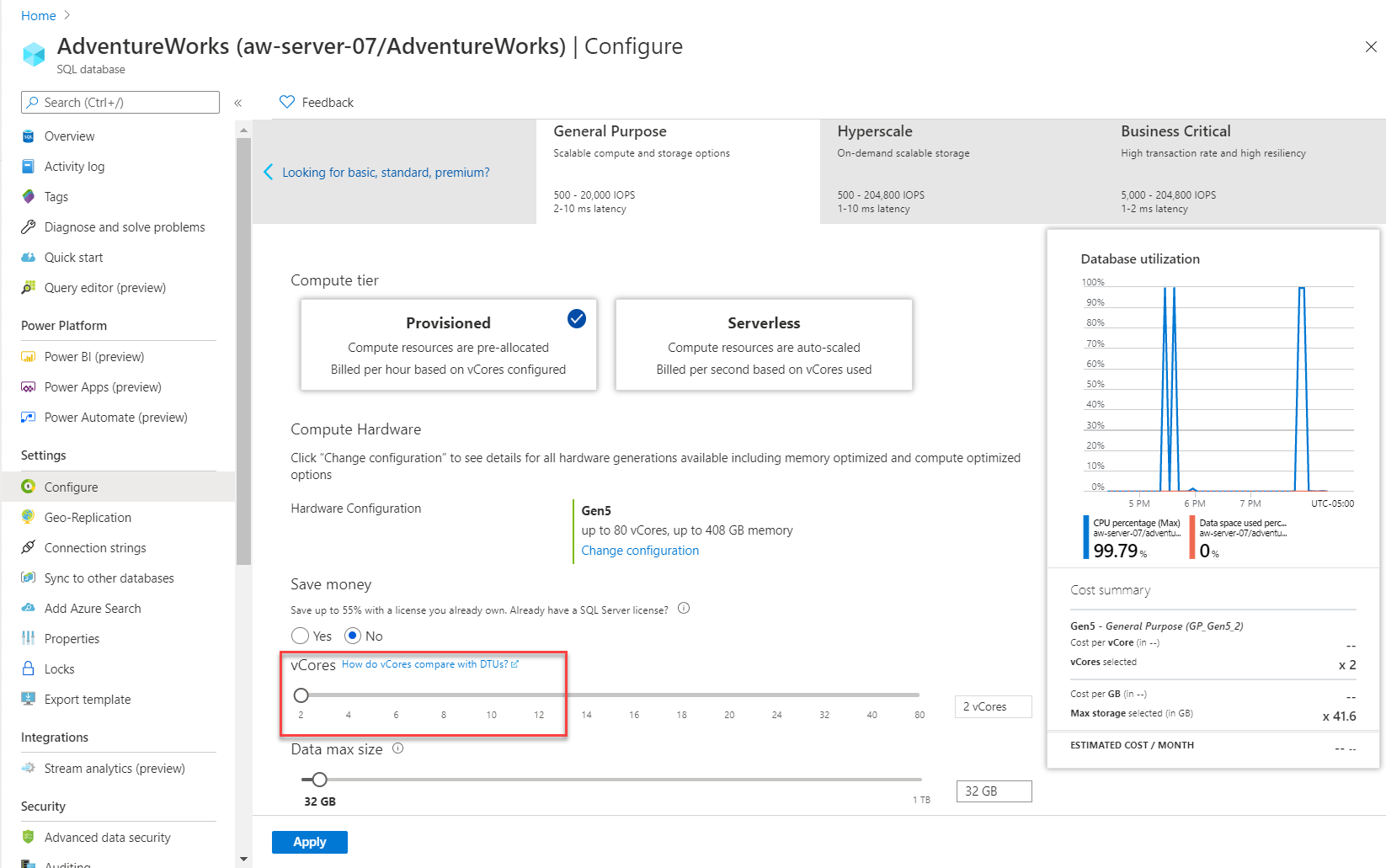The width and height of the screenshot is (1386, 868).
Task: Click the Feedback heart icon
Action: 287,102
